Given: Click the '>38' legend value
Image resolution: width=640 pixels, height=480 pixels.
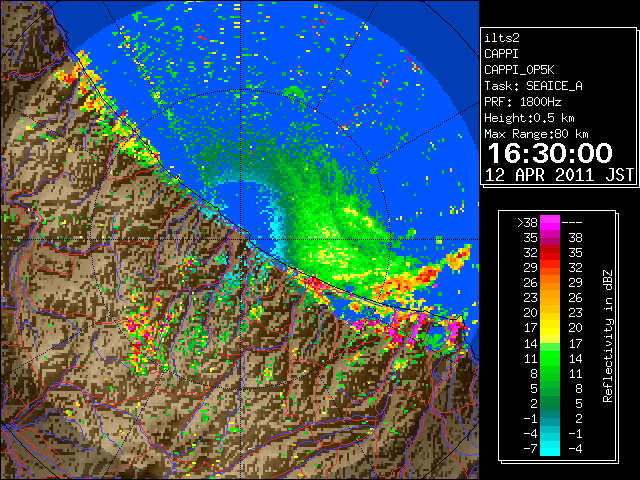Looking at the screenshot, I should (x=527, y=223).
